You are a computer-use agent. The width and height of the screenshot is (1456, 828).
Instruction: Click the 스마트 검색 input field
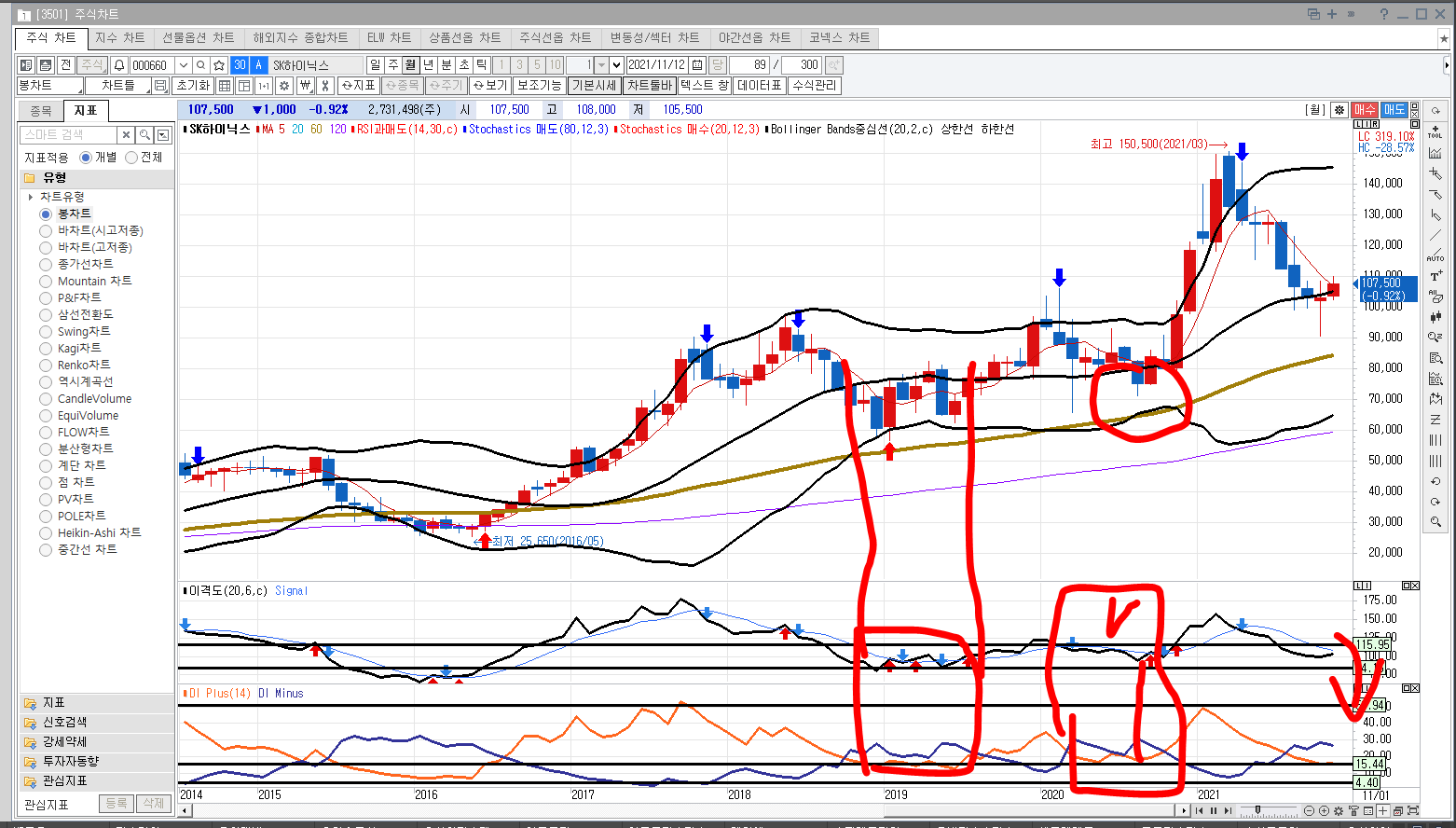pyautogui.click(x=68, y=135)
